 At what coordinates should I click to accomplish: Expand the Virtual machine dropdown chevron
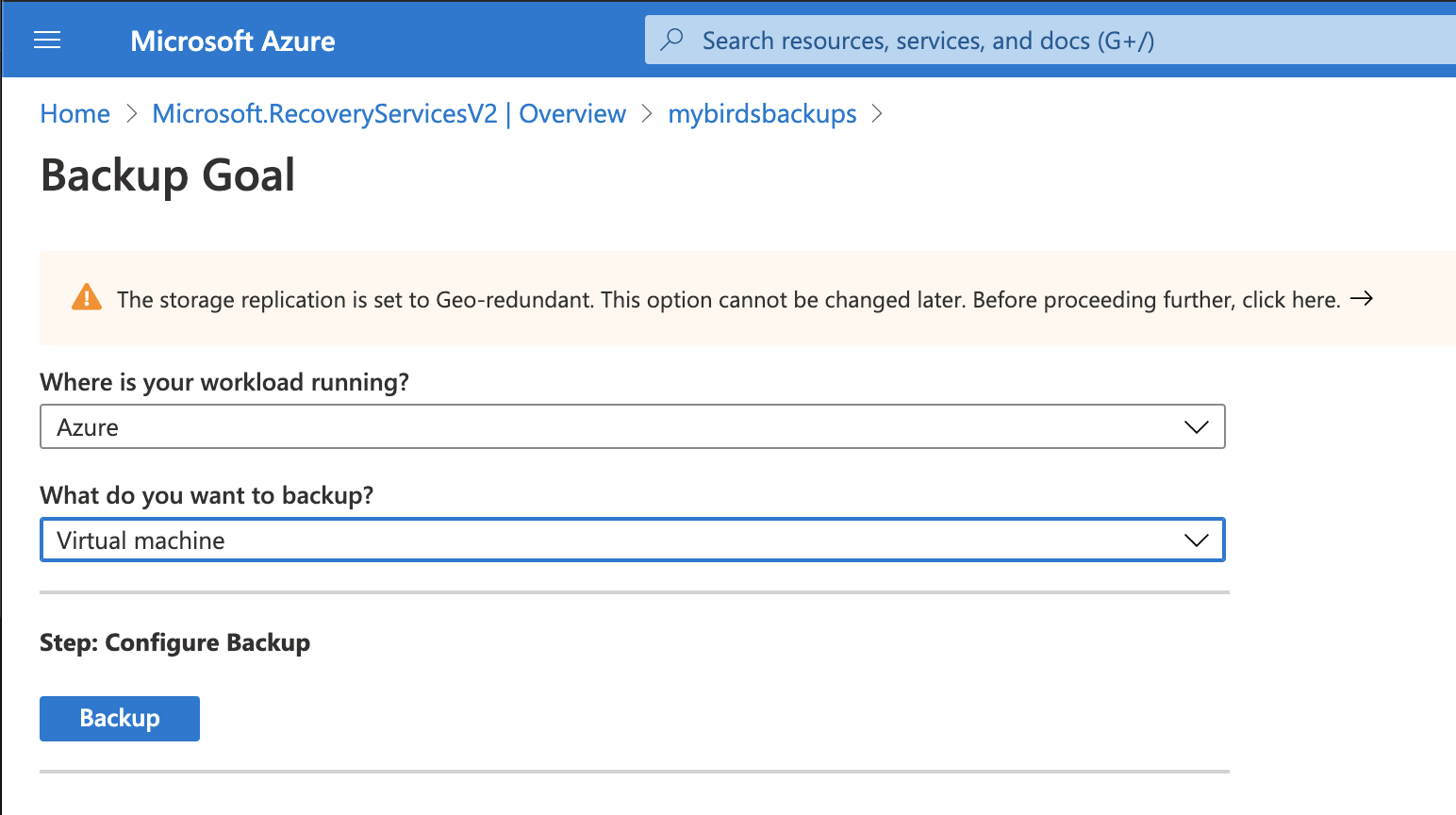pyautogui.click(x=1196, y=541)
